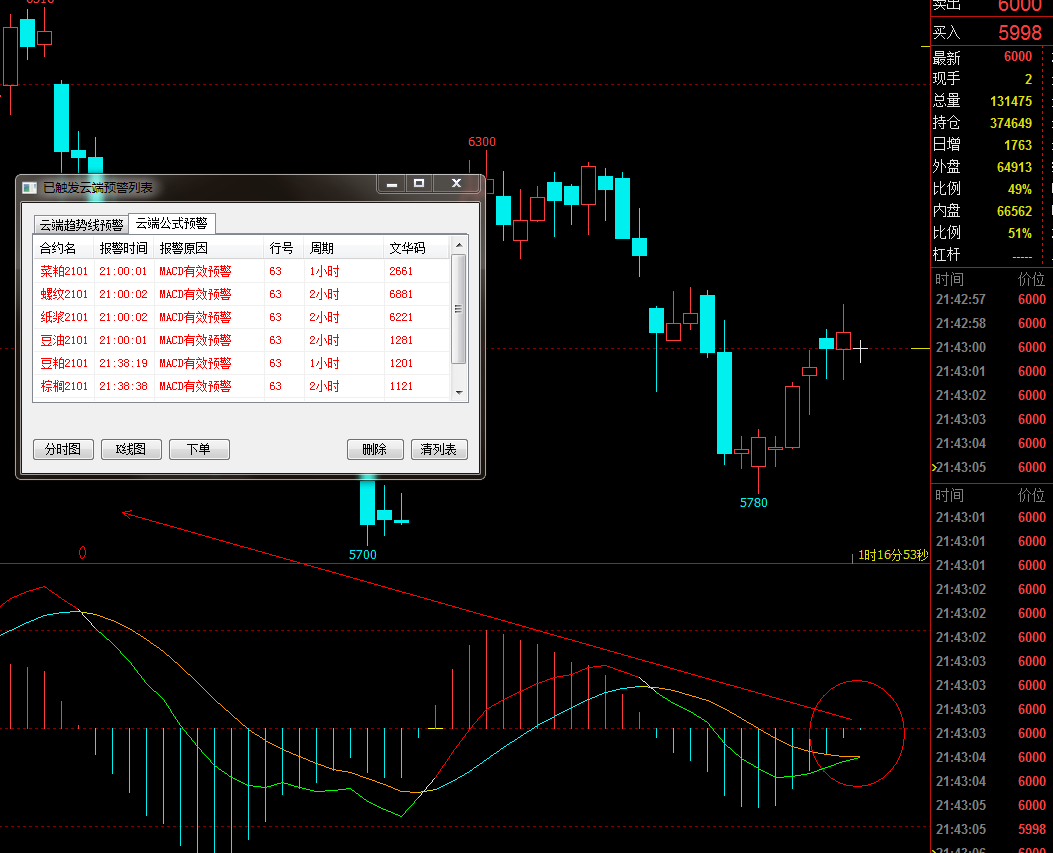Screen dimensions: 1053x853
Task: Click the alert list scrollbar thumb
Action: [459, 308]
